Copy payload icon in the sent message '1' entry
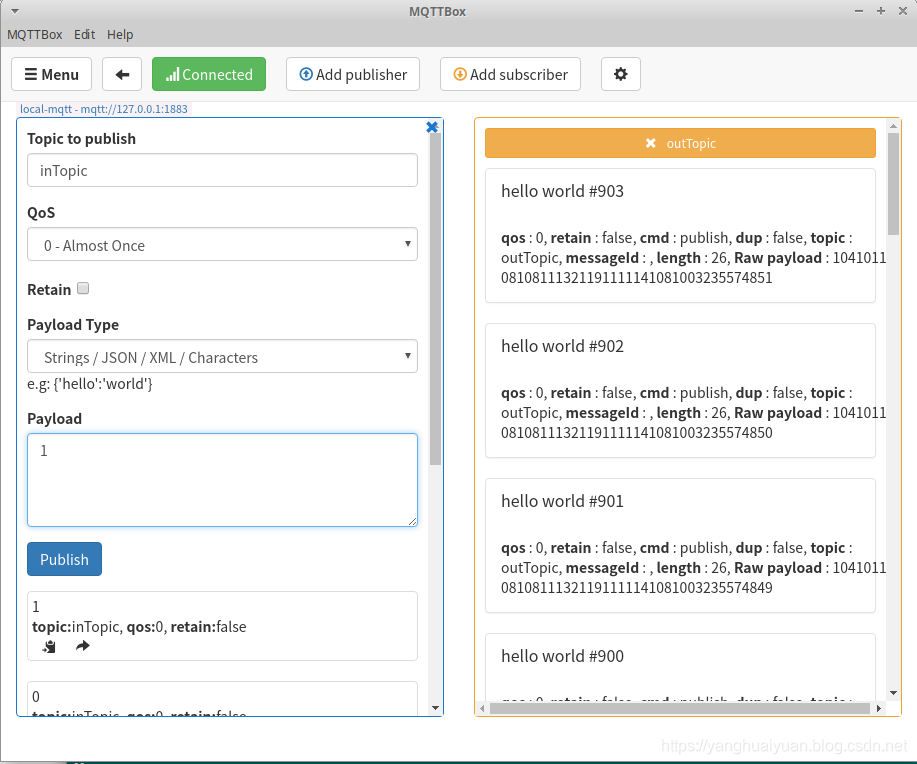 (49, 646)
